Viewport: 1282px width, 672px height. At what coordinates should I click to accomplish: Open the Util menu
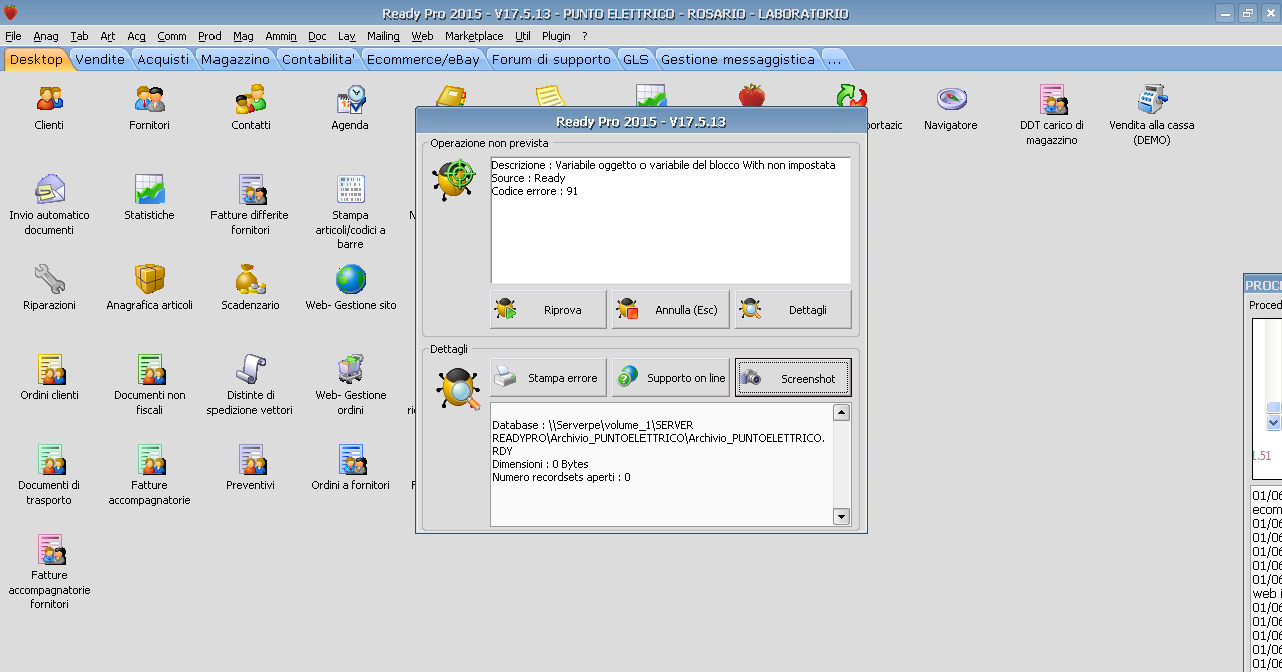[x=523, y=36]
